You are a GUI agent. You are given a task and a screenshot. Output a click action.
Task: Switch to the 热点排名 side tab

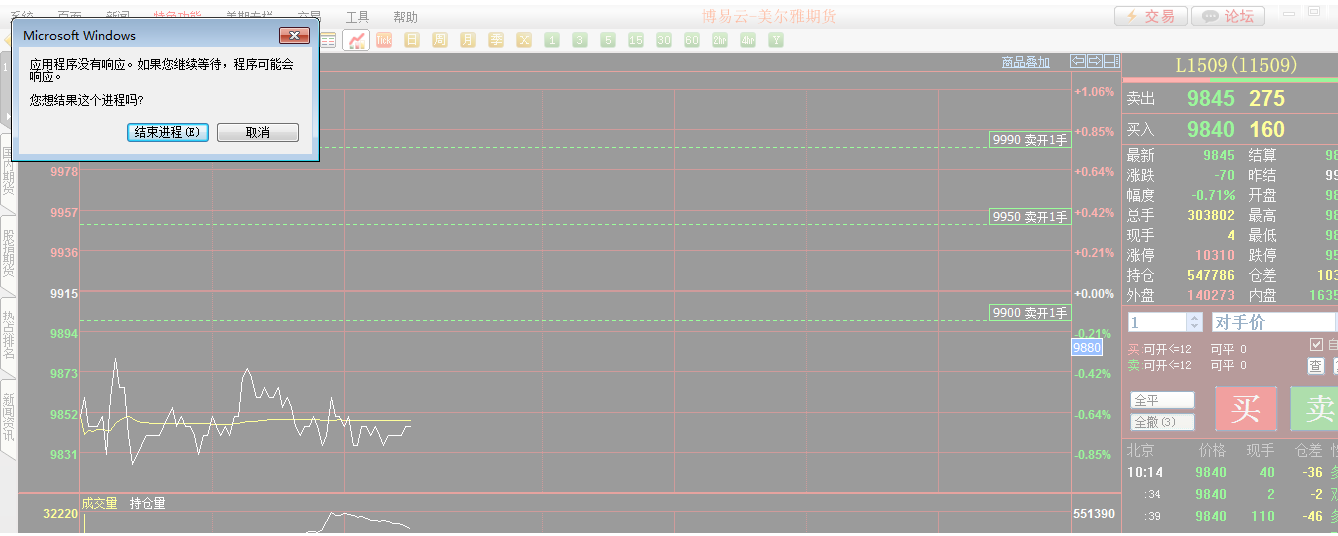coord(8,335)
